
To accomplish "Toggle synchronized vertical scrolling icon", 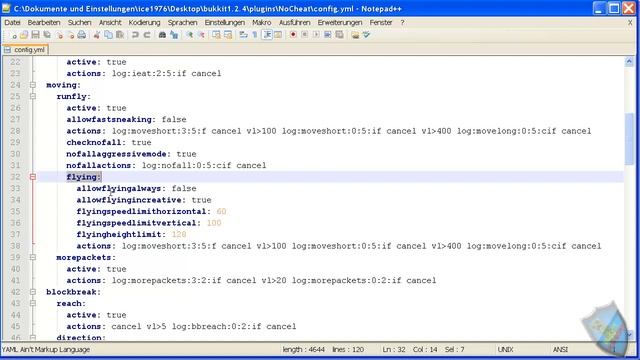I will coord(216,35).
